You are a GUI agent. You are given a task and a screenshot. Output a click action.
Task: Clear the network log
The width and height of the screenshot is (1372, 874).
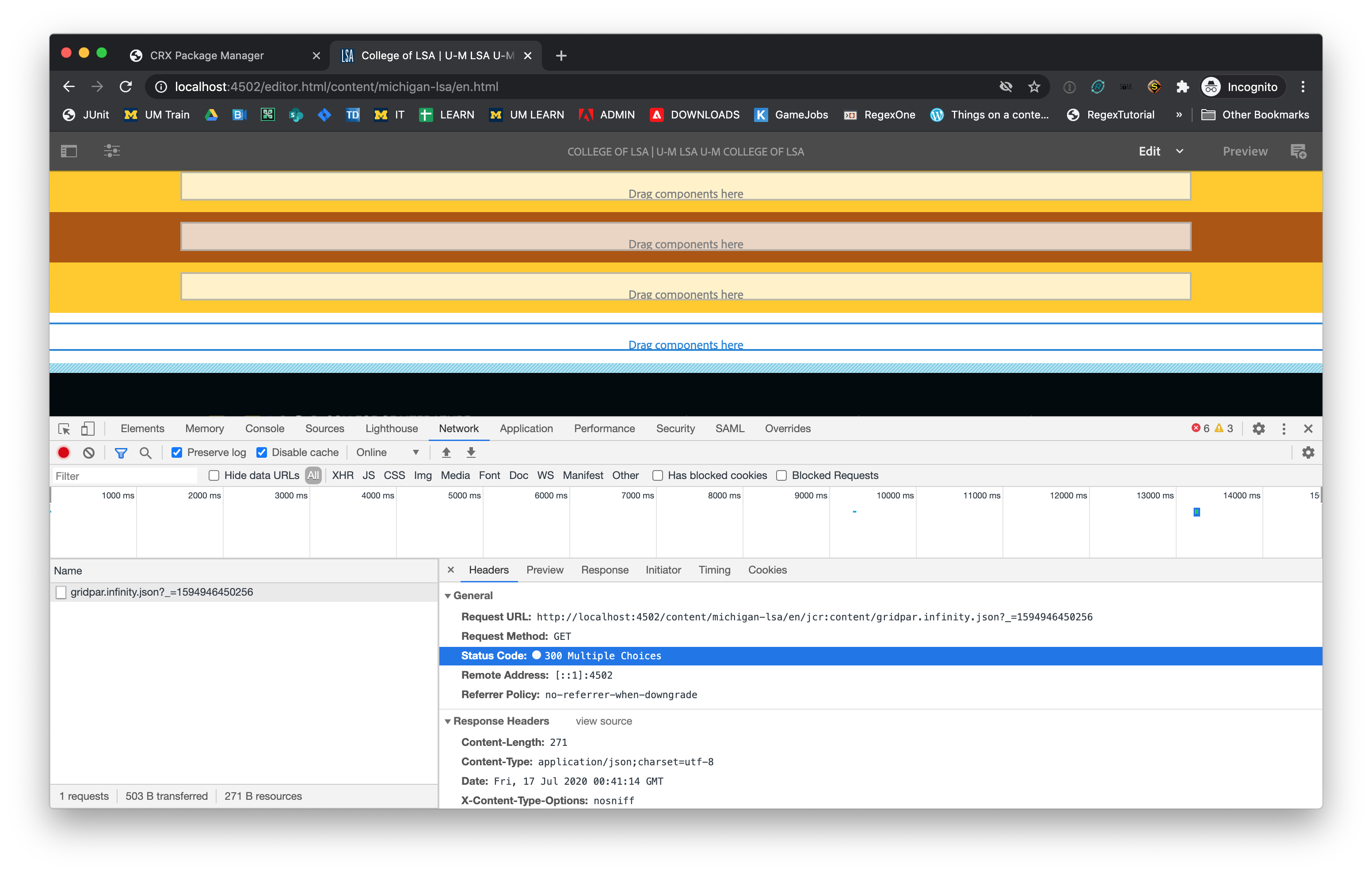(88, 452)
